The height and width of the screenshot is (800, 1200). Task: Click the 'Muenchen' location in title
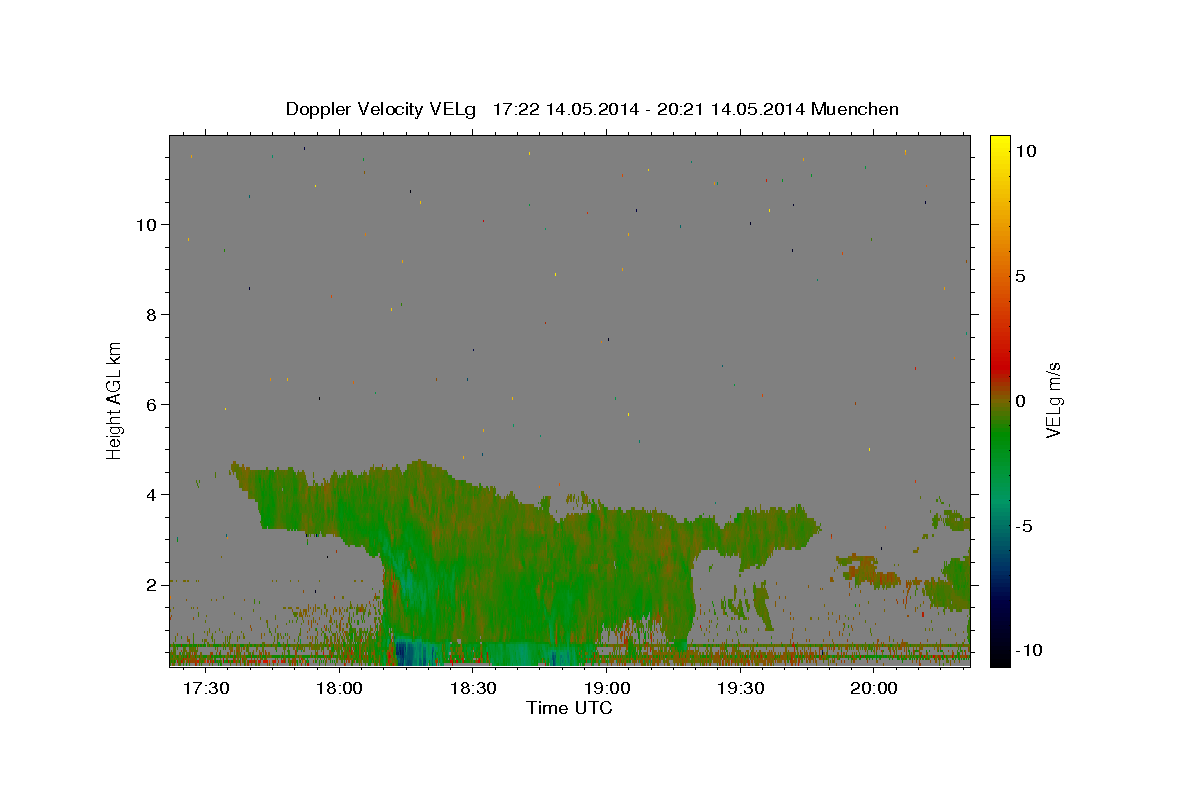click(856, 109)
